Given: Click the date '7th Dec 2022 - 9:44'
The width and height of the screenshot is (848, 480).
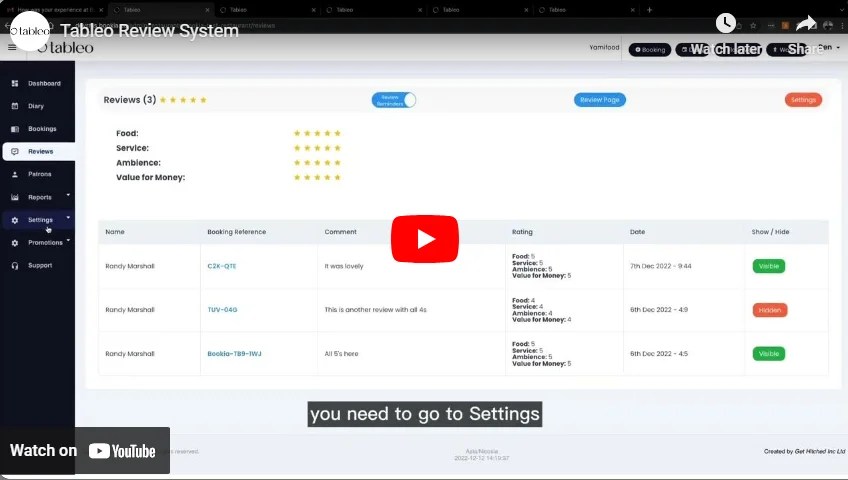Looking at the screenshot, I should click(660, 266).
